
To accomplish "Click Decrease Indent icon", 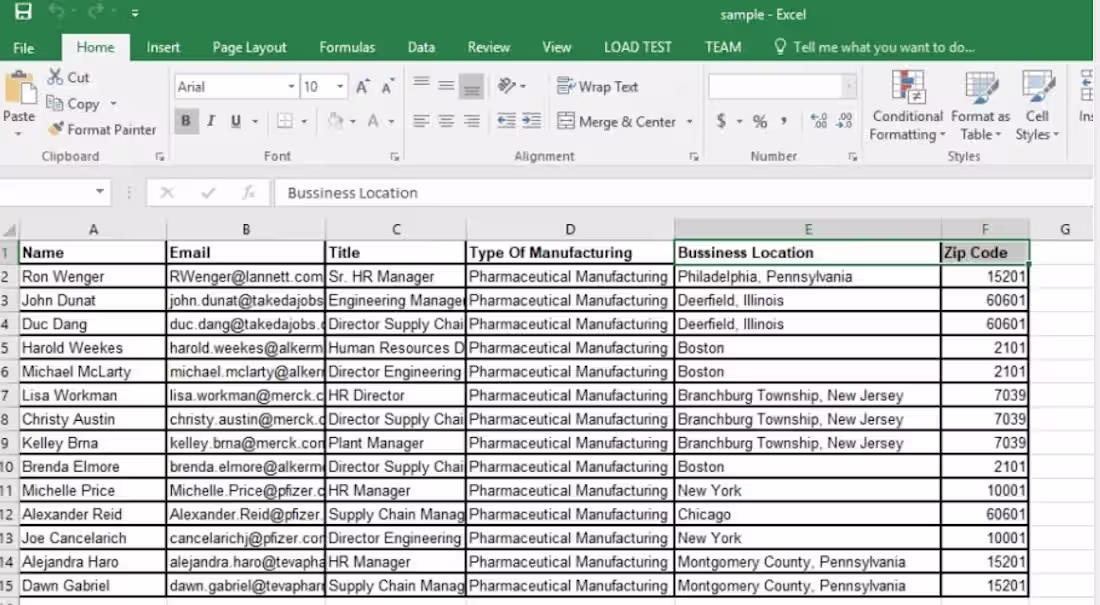I will pyautogui.click(x=507, y=121).
